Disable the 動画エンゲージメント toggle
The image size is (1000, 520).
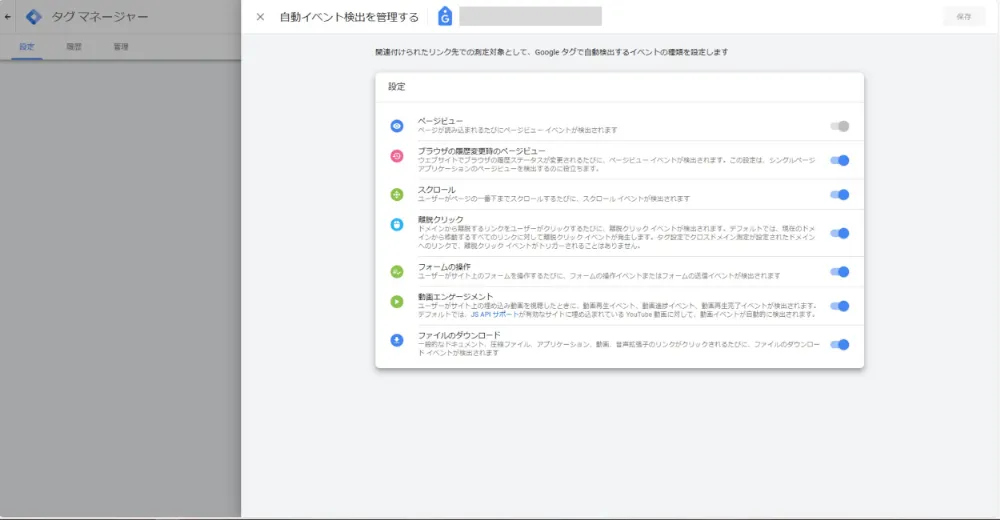pyautogui.click(x=839, y=306)
